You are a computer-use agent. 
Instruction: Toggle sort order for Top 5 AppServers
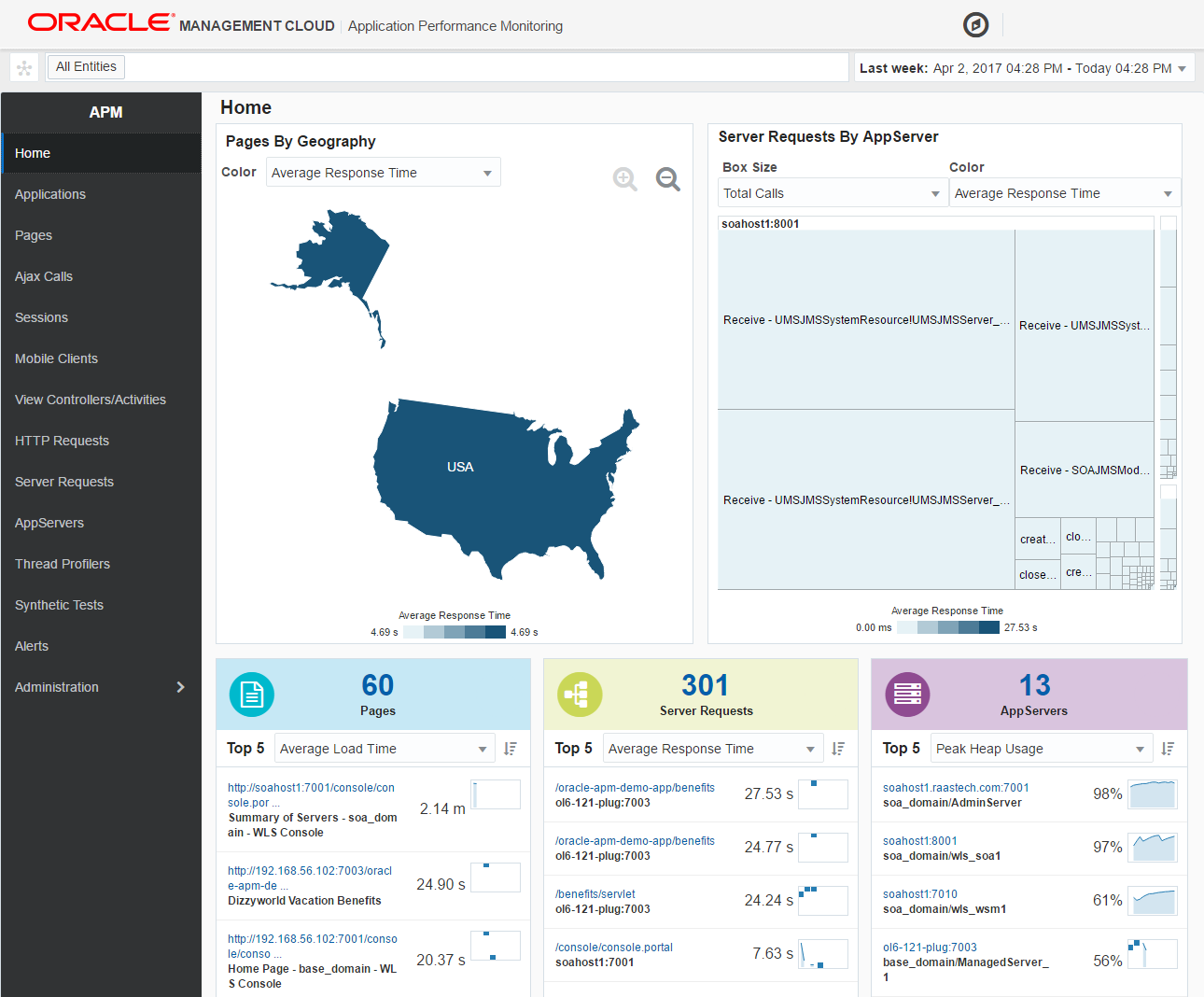1168,748
